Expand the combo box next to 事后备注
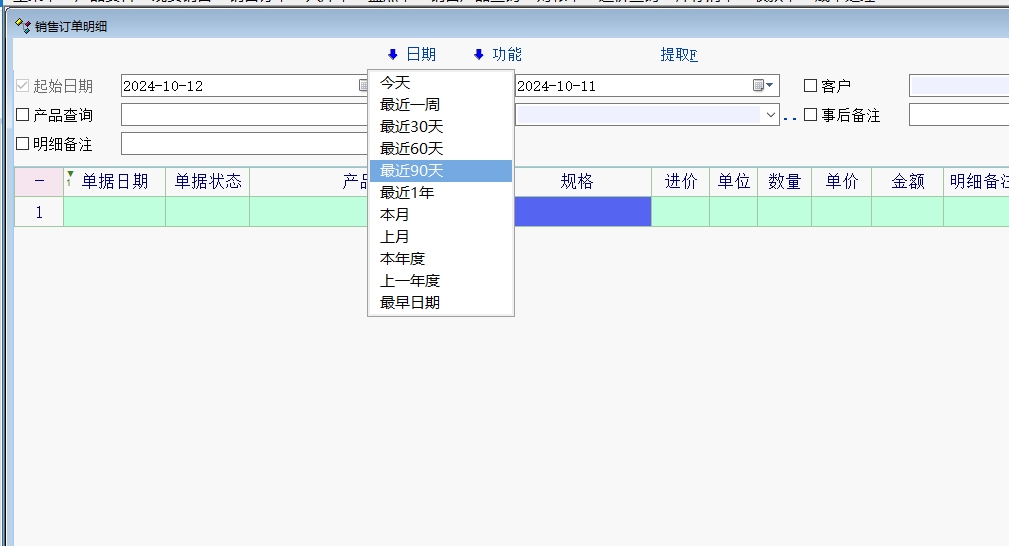Screen dimensions: 1009x546 pos(770,115)
